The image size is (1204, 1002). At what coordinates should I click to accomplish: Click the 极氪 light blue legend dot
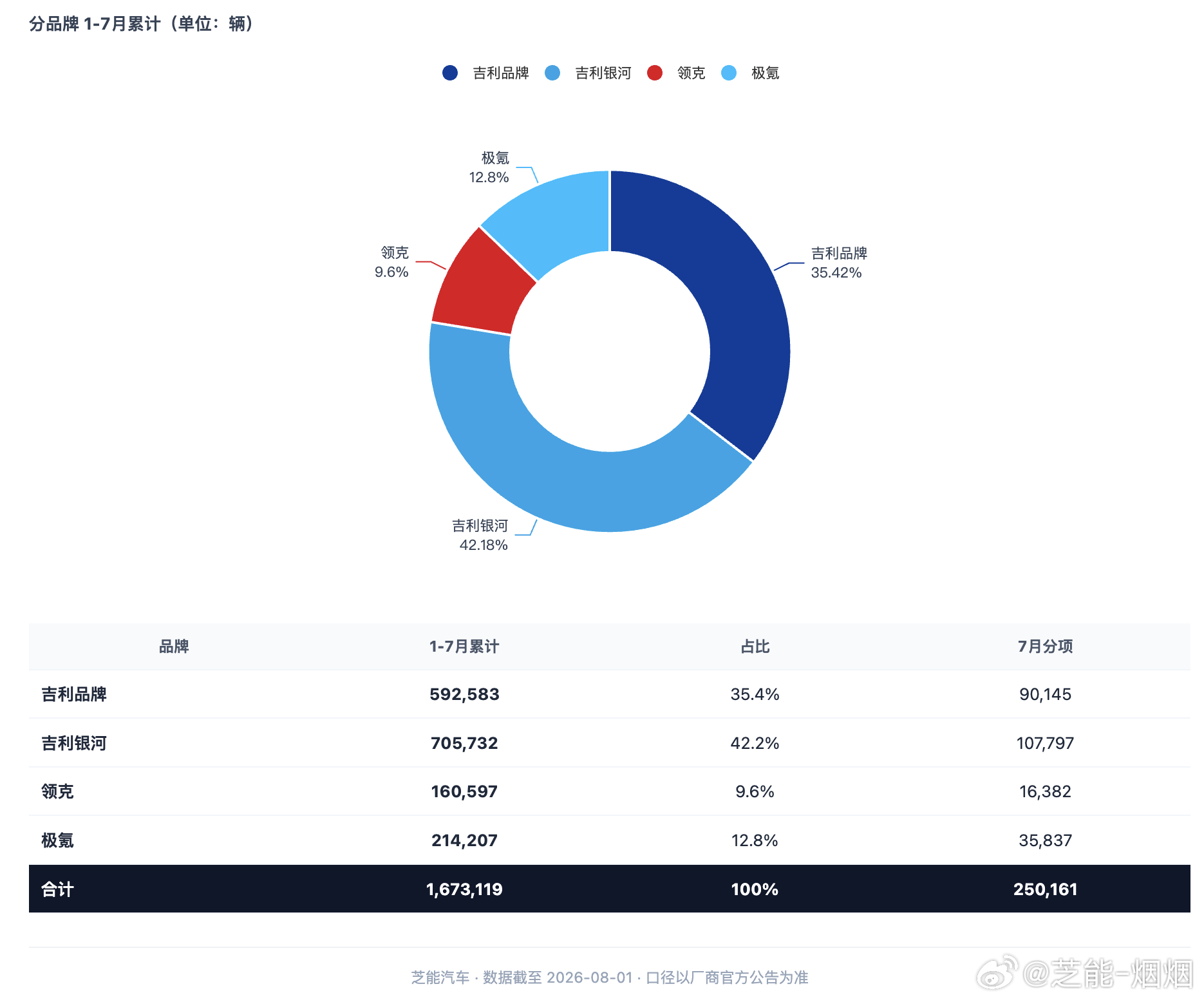[x=729, y=73]
